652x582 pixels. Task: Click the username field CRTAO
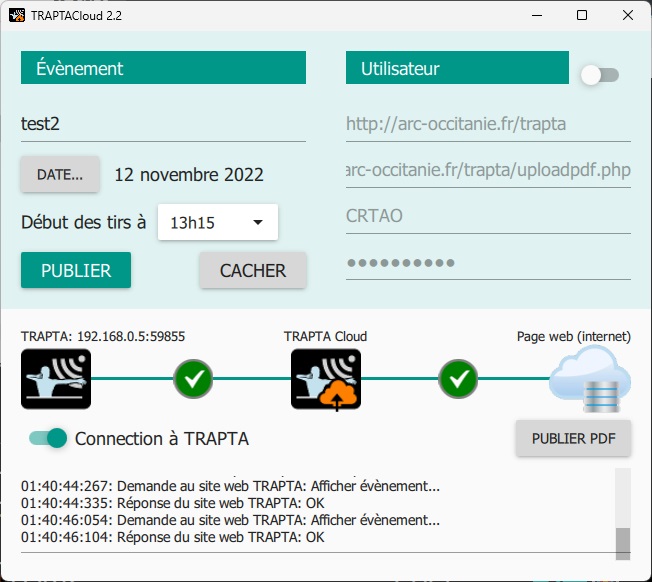(x=488, y=216)
